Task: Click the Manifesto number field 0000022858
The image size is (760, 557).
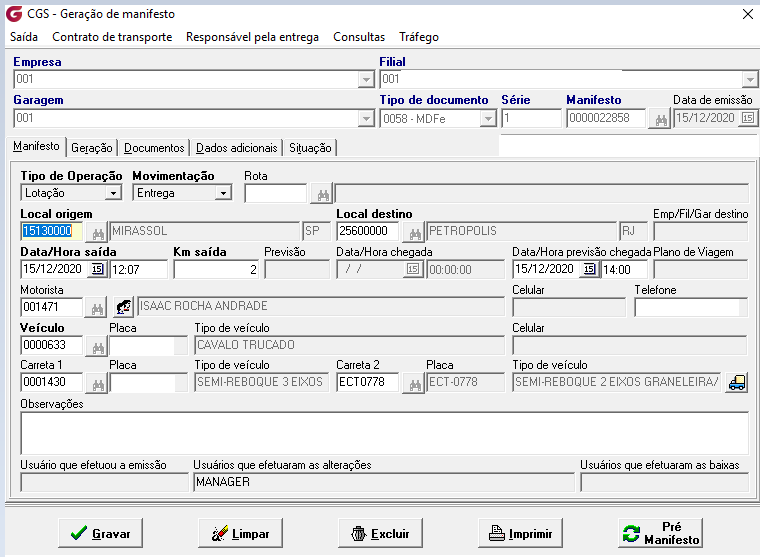Action: [606, 118]
